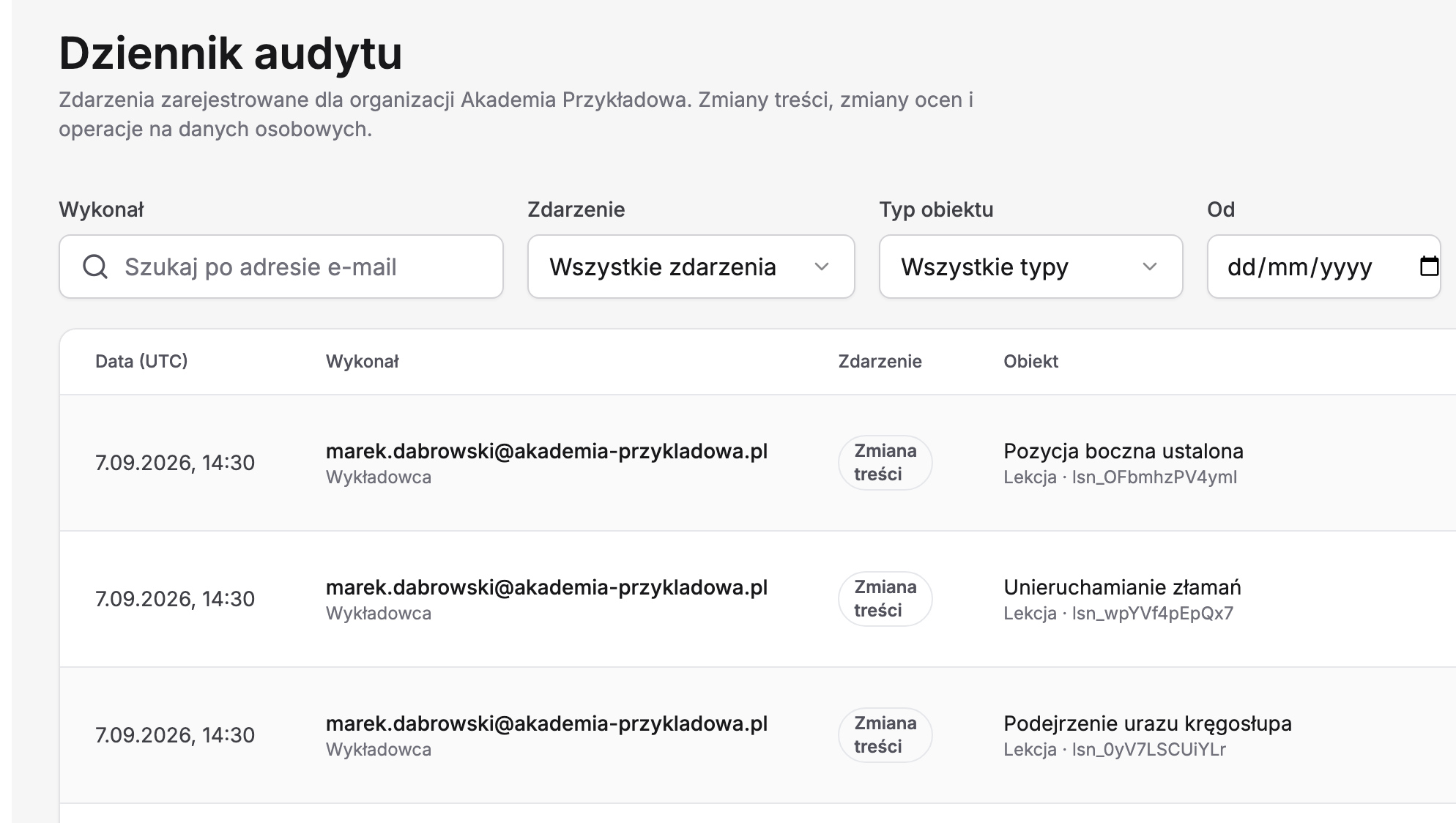The width and height of the screenshot is (1456, 823).
Task: Focus the 'Szukaj po adresie e-mail' search input
Action: click(281, 267)
